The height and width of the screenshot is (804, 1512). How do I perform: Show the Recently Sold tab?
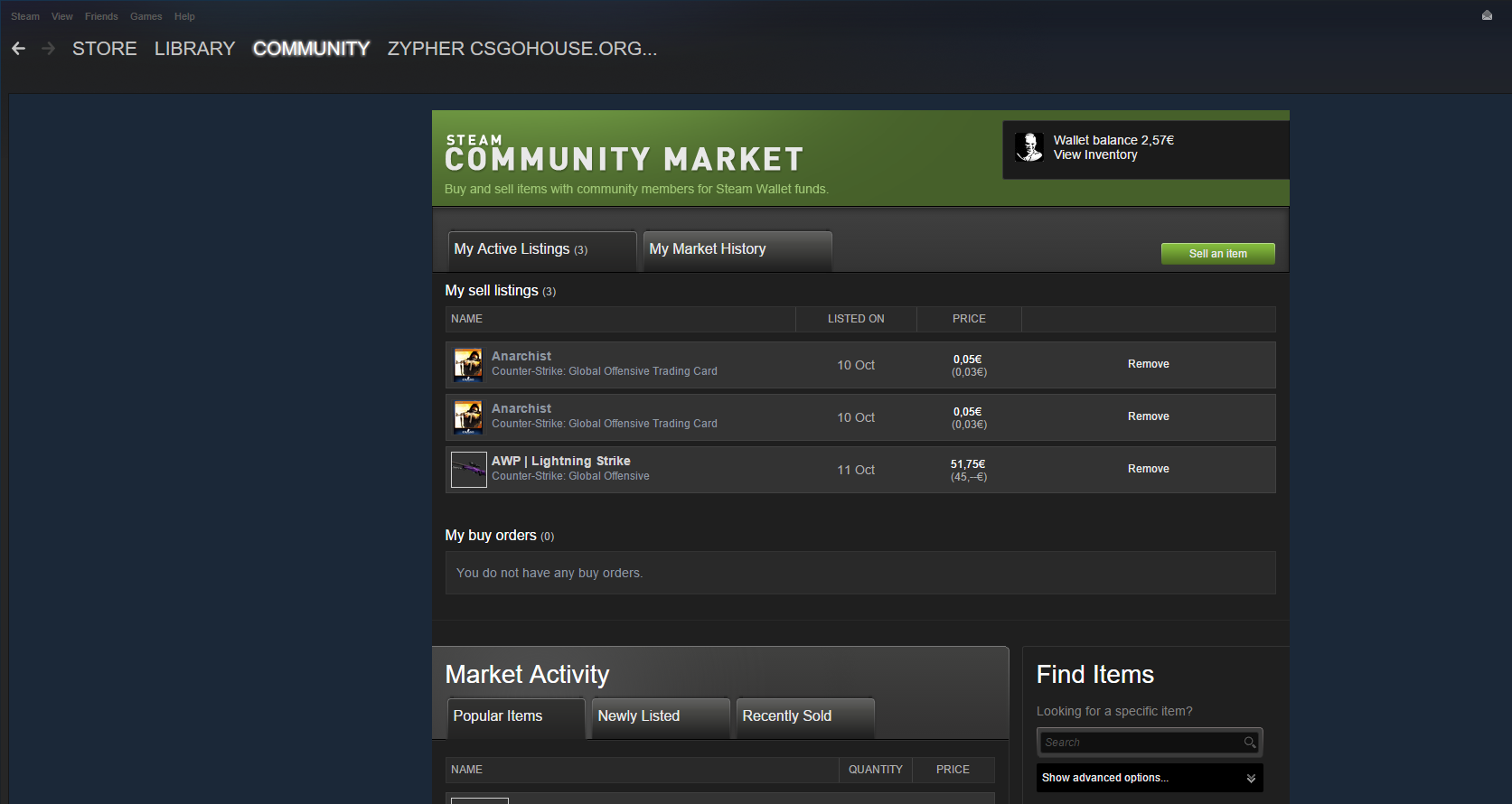tap(805, 718)
